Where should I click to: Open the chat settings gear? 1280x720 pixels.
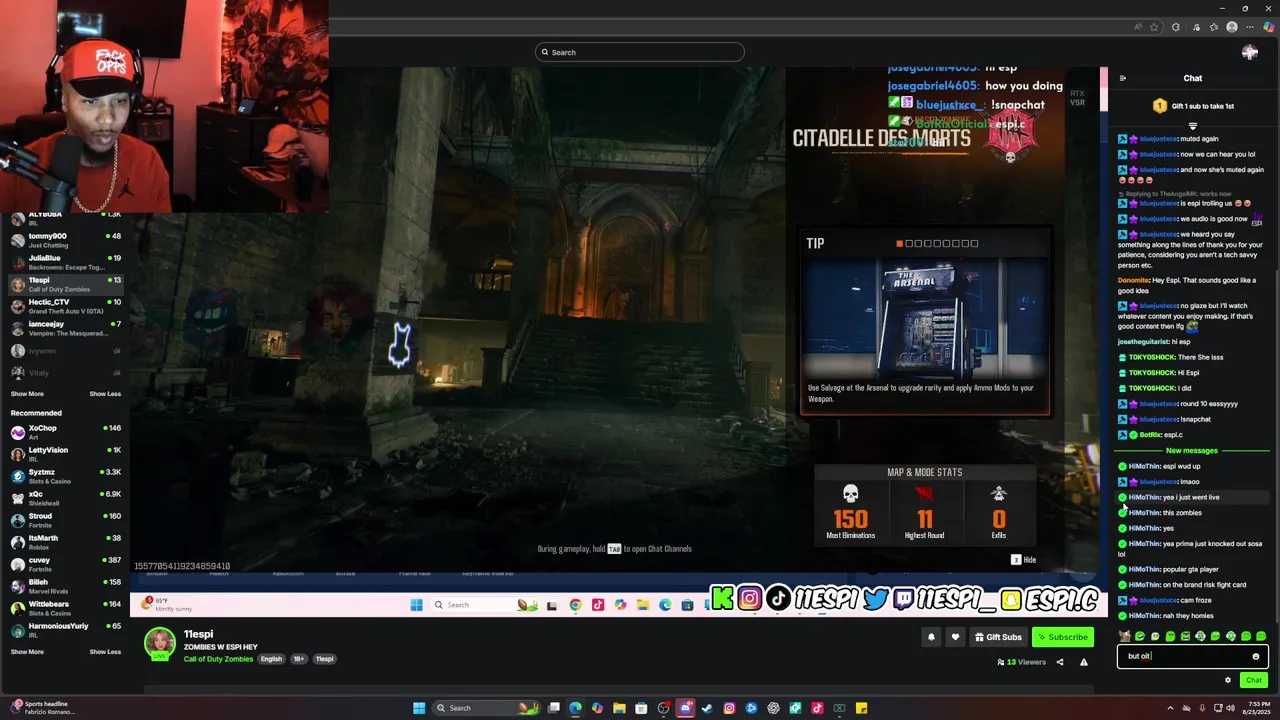(x=1228, y=680)
